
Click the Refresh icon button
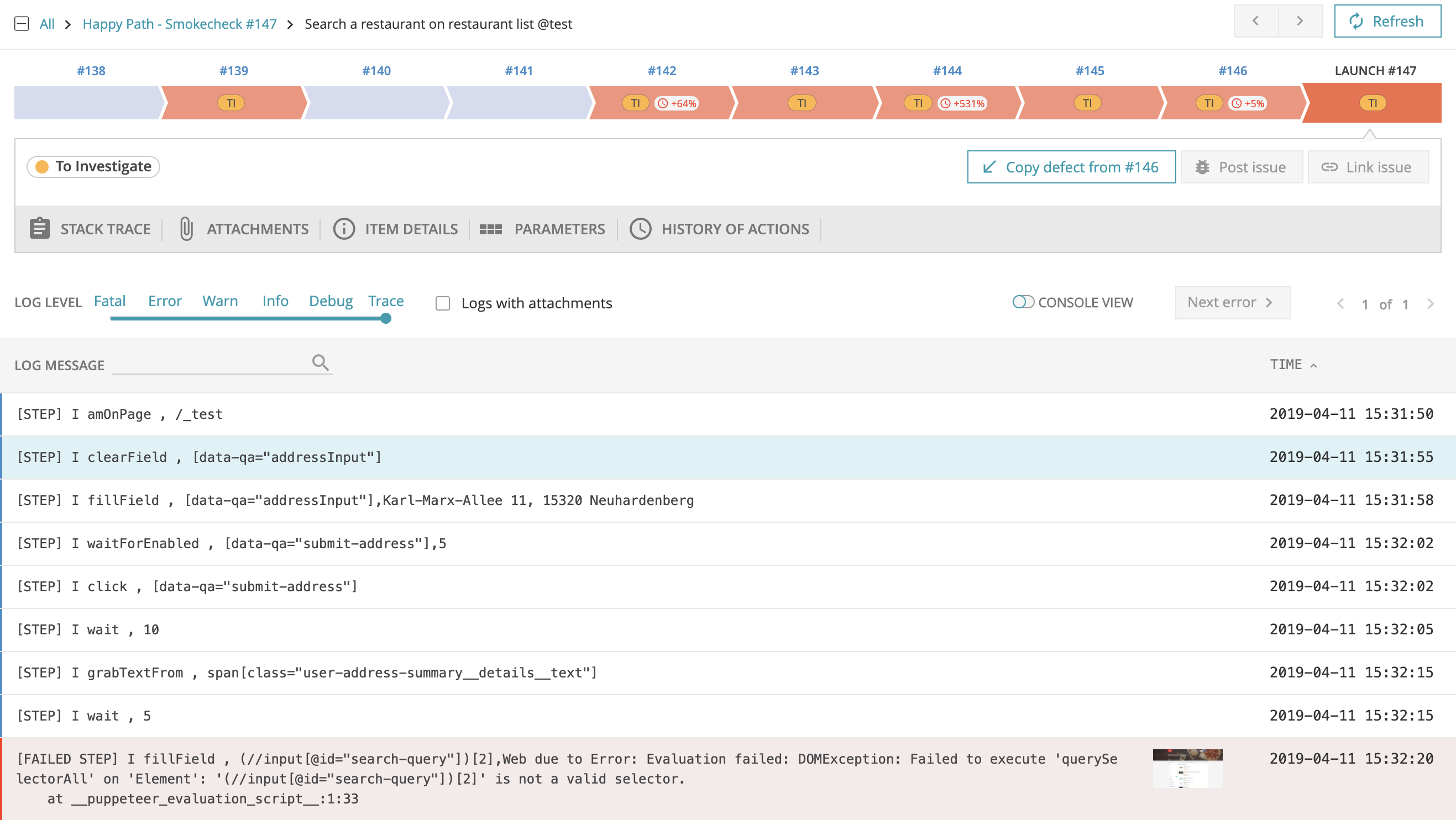pos(1356,22)
